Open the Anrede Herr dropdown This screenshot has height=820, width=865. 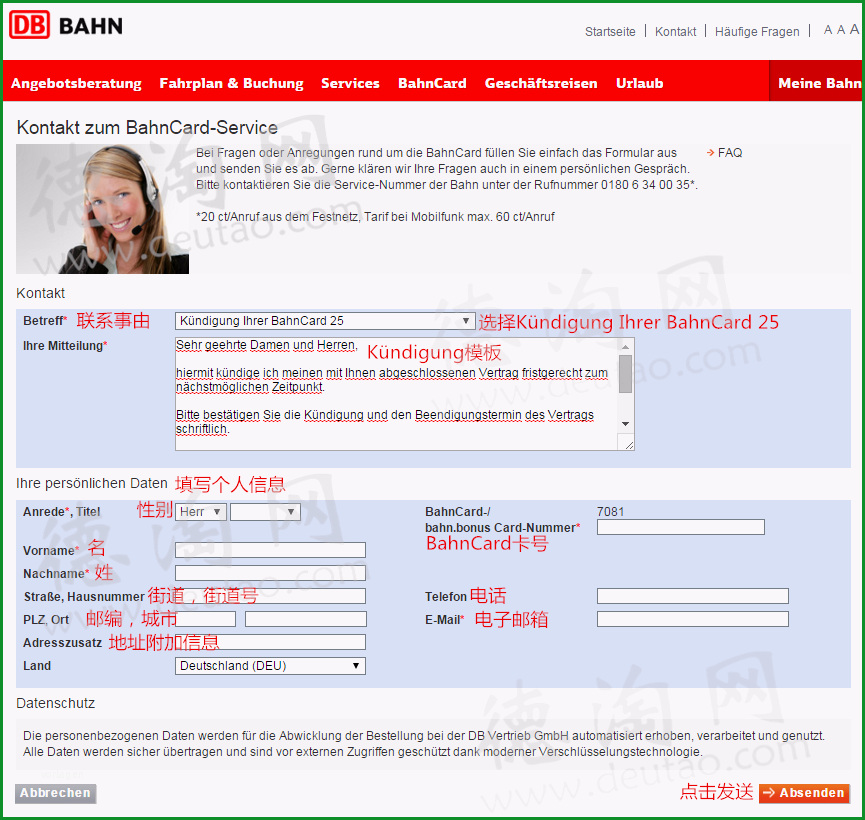pos(201,512)
